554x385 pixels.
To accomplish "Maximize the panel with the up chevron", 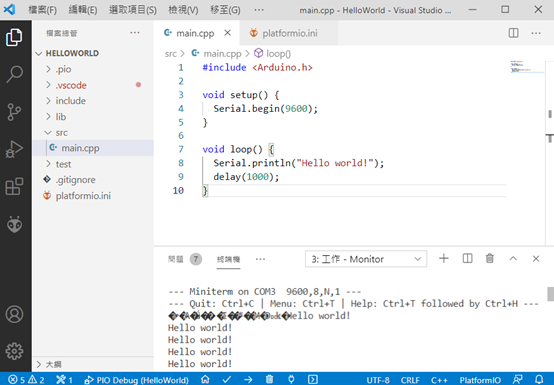I will coord(513,259).
